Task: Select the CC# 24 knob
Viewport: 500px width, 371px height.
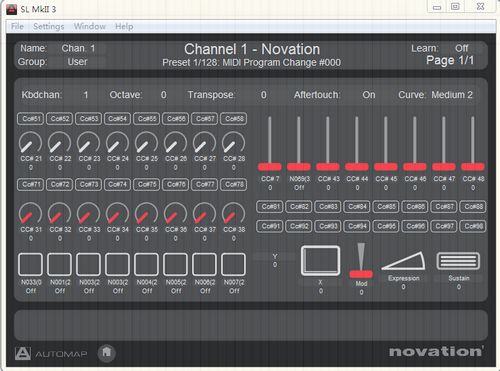Action: [x=118, y=143]
